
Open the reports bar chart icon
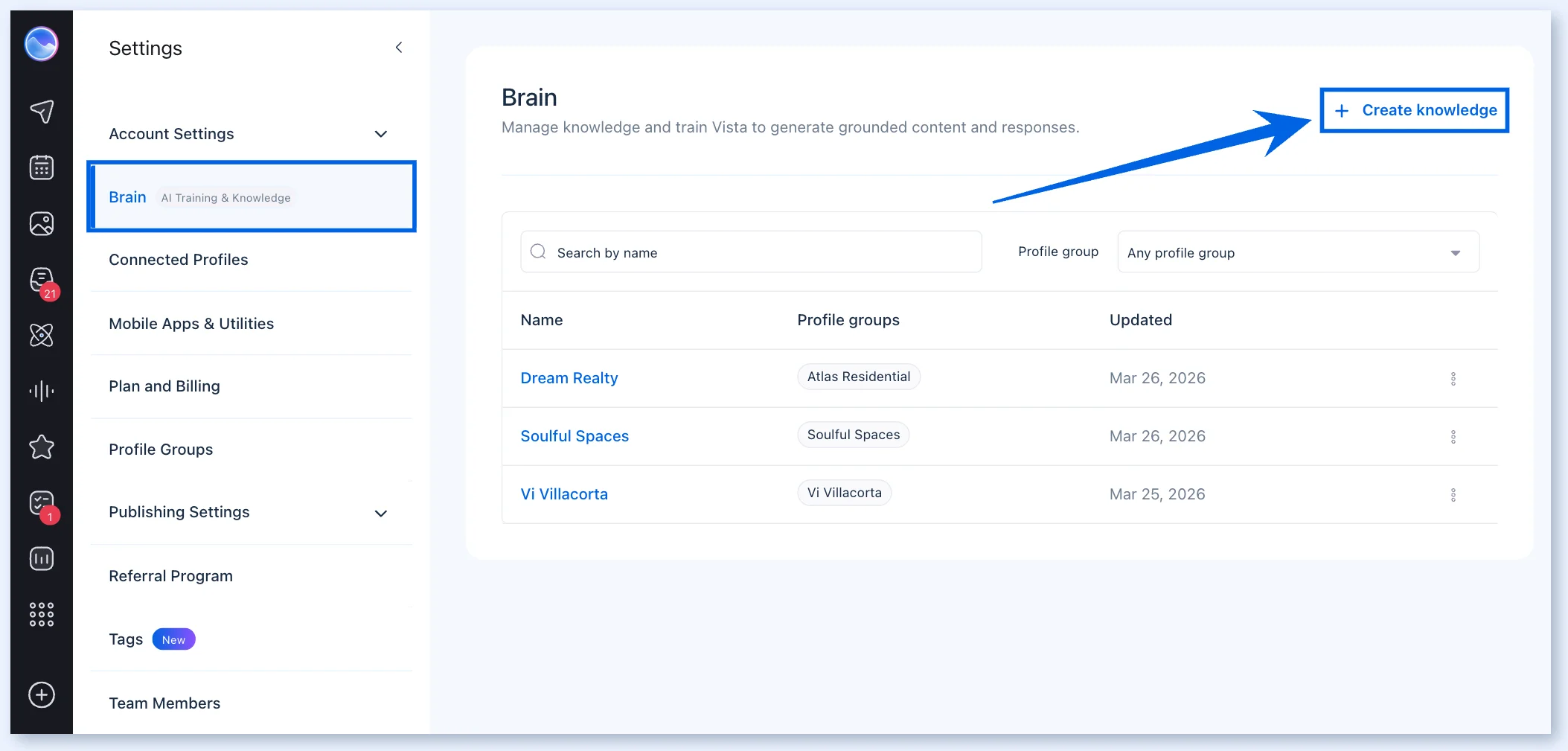(42, 558)
